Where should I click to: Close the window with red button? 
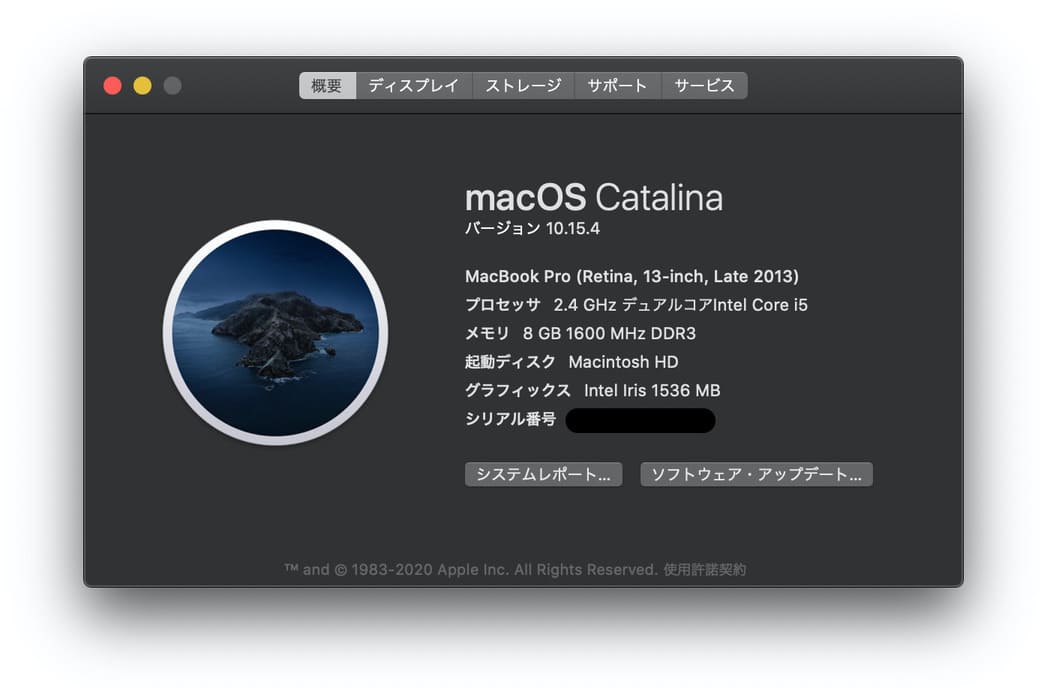coord(112,85)
